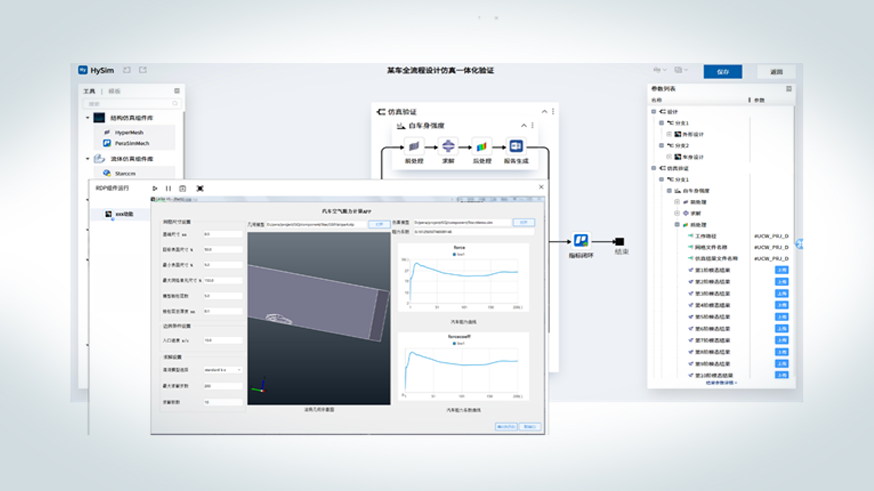Collapse the 仿真验证 flow panel
The width and height of the screenshot is (874, 491).
543,111
